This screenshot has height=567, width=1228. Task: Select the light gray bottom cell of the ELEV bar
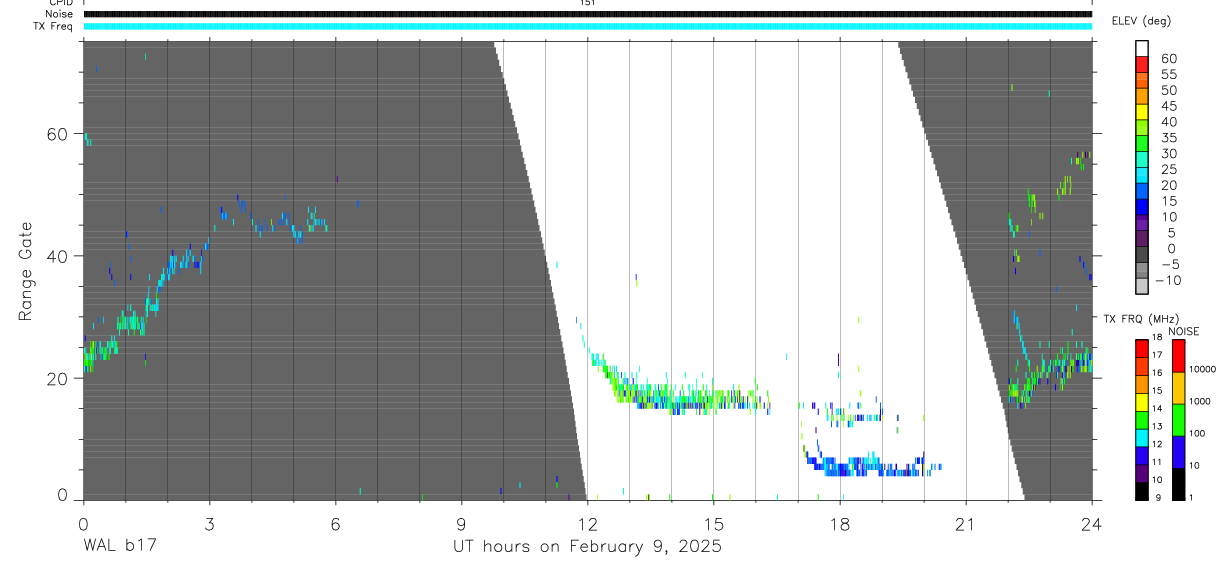tap(1142, 287)
